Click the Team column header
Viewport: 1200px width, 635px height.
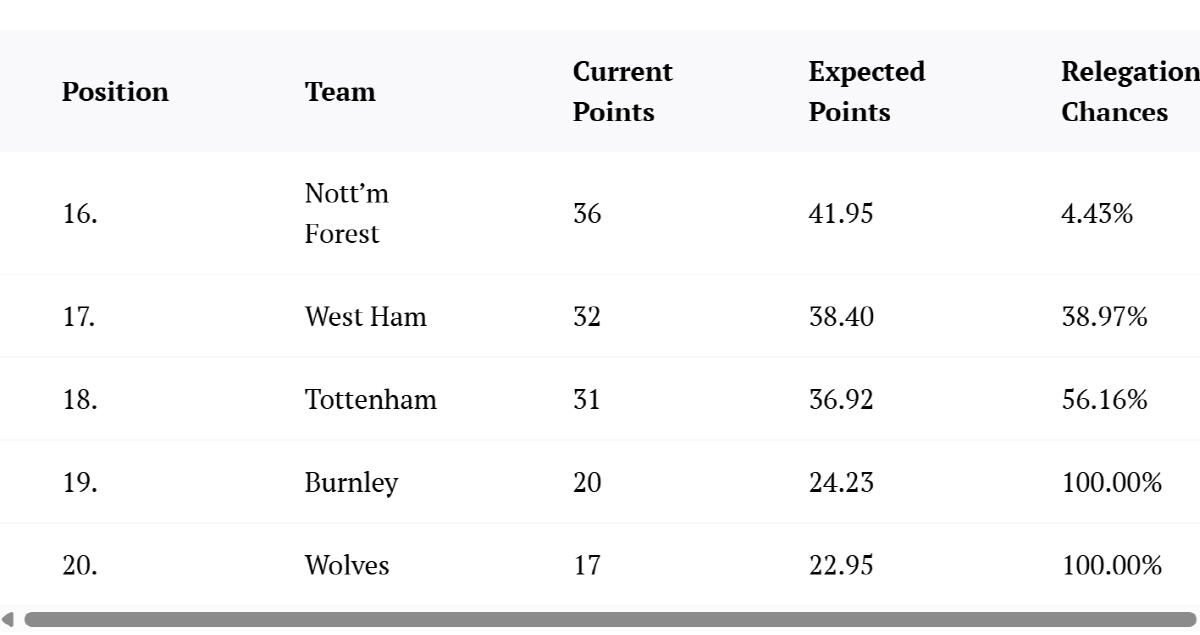[x=340, y=92]
